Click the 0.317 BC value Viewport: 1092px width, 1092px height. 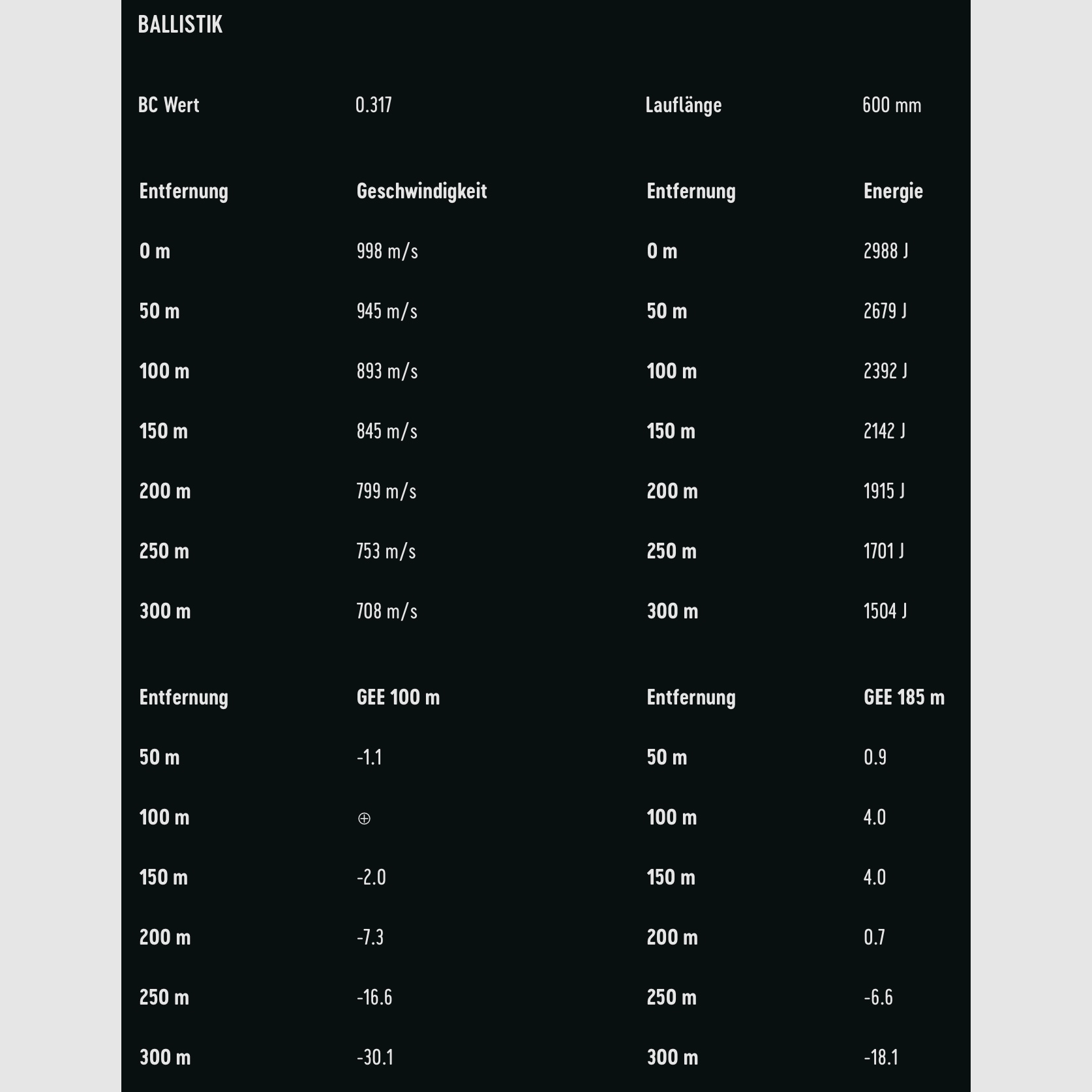[x=373, y=105]
